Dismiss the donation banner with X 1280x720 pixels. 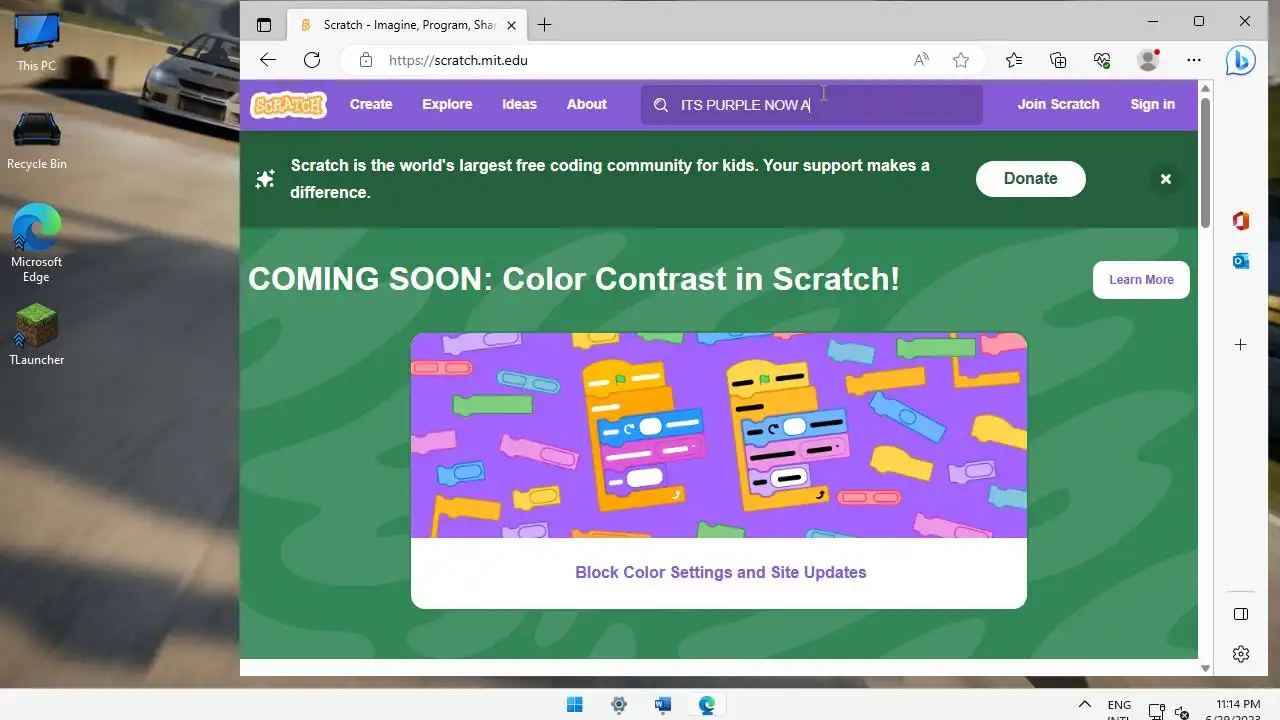point(1165,179)
